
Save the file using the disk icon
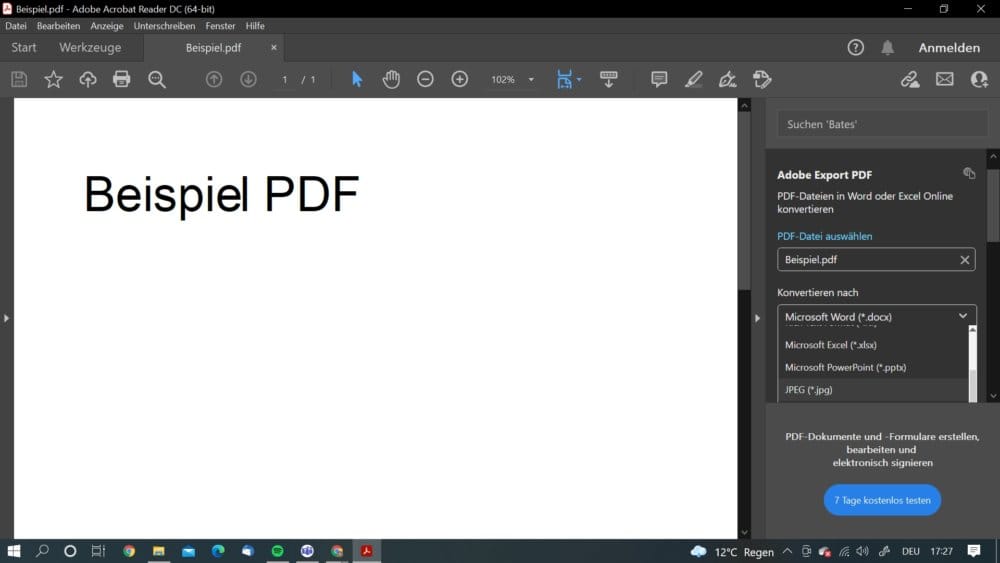coord(19,79)
